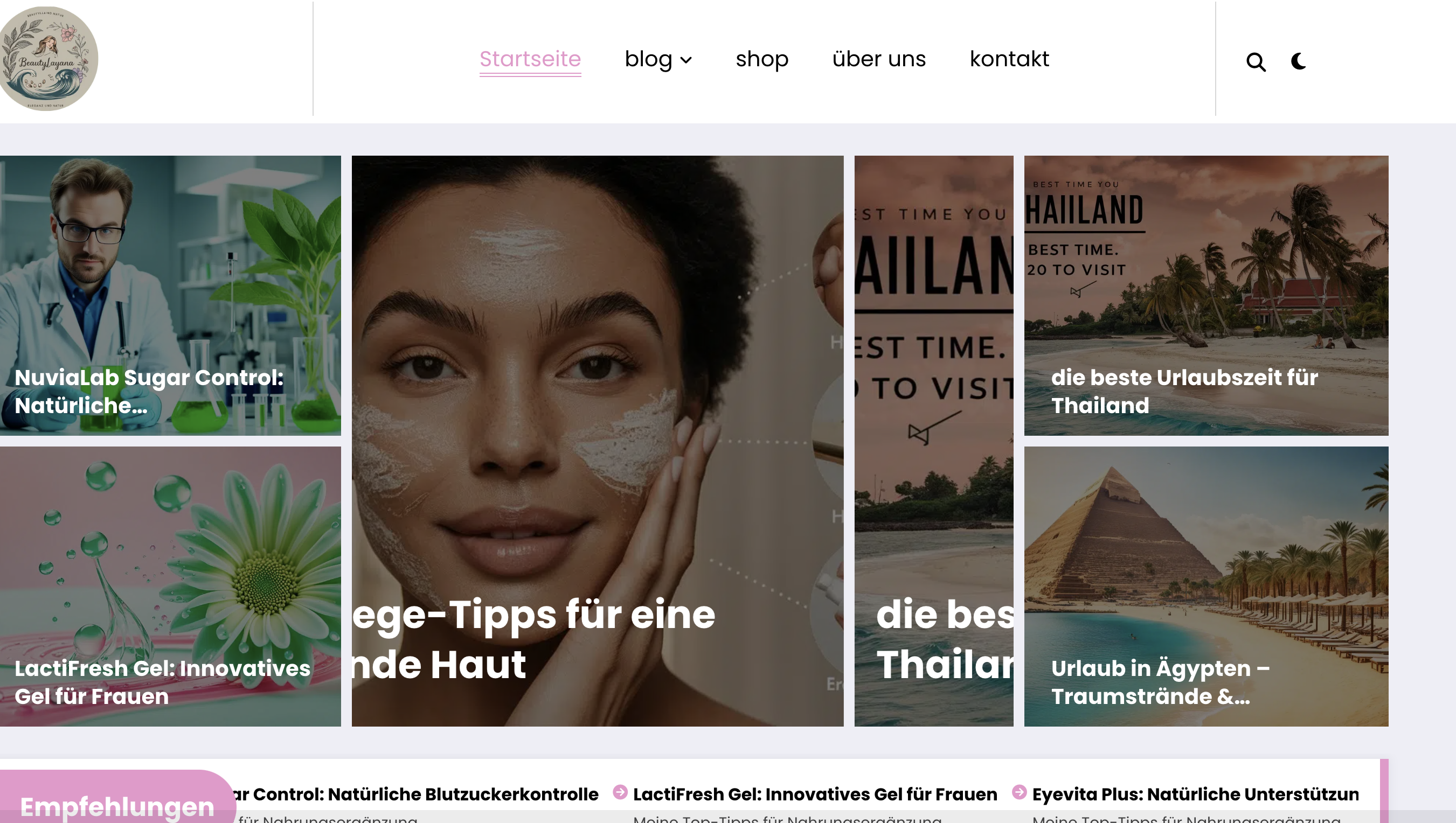Open NuviaLab Sugar Control article title
This screenshot has height=823, width=1456.
pyautogui.click(x=149, y=391)
